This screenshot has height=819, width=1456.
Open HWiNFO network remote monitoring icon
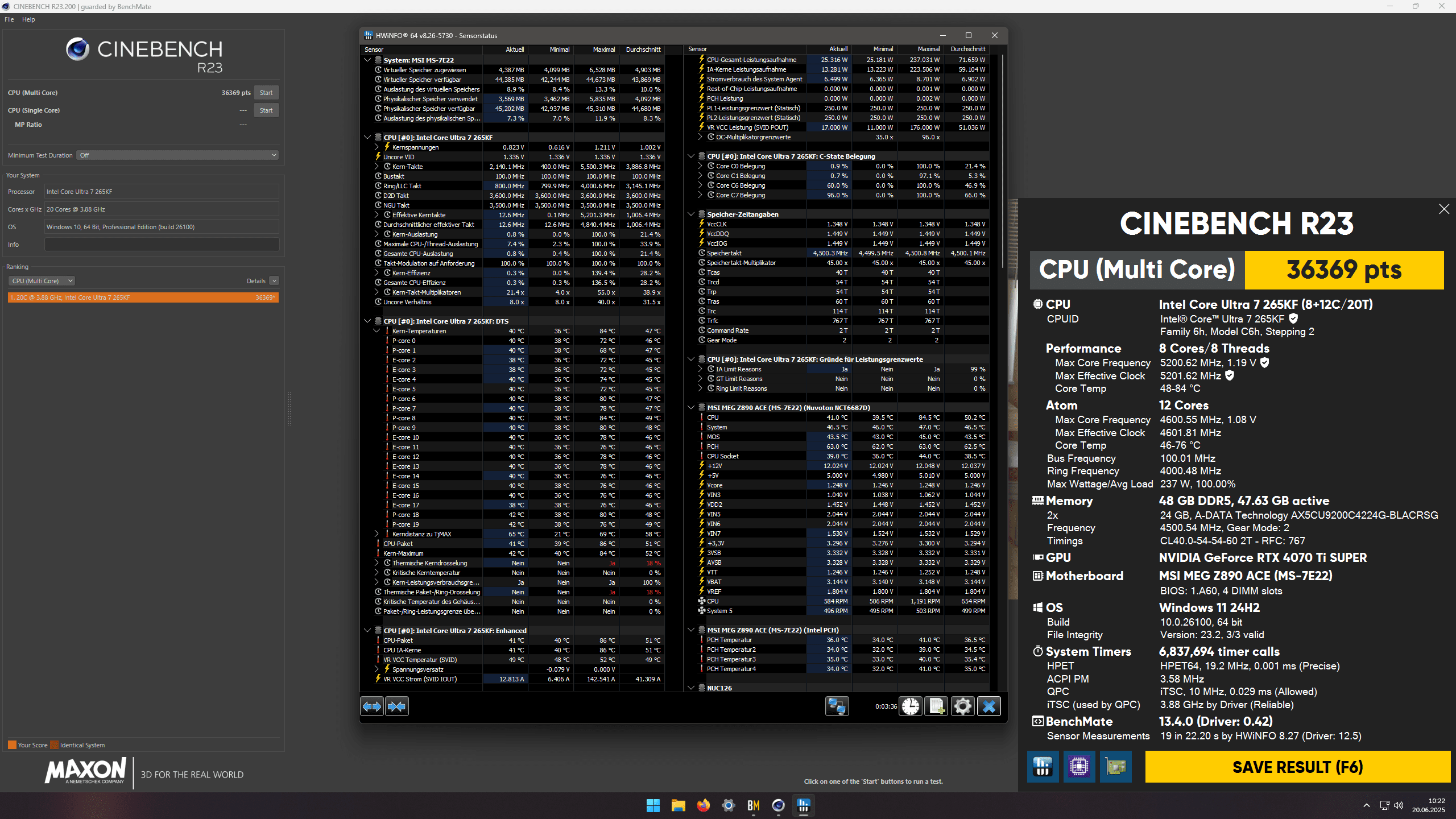[x=837, y=706]
